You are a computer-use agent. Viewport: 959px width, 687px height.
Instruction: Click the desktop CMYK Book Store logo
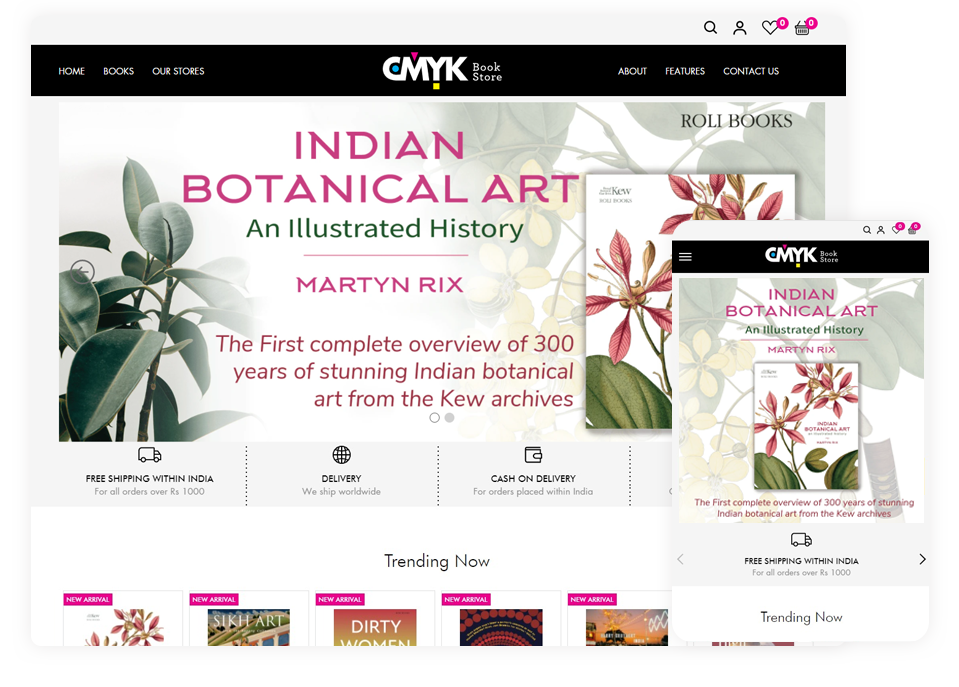441,70
